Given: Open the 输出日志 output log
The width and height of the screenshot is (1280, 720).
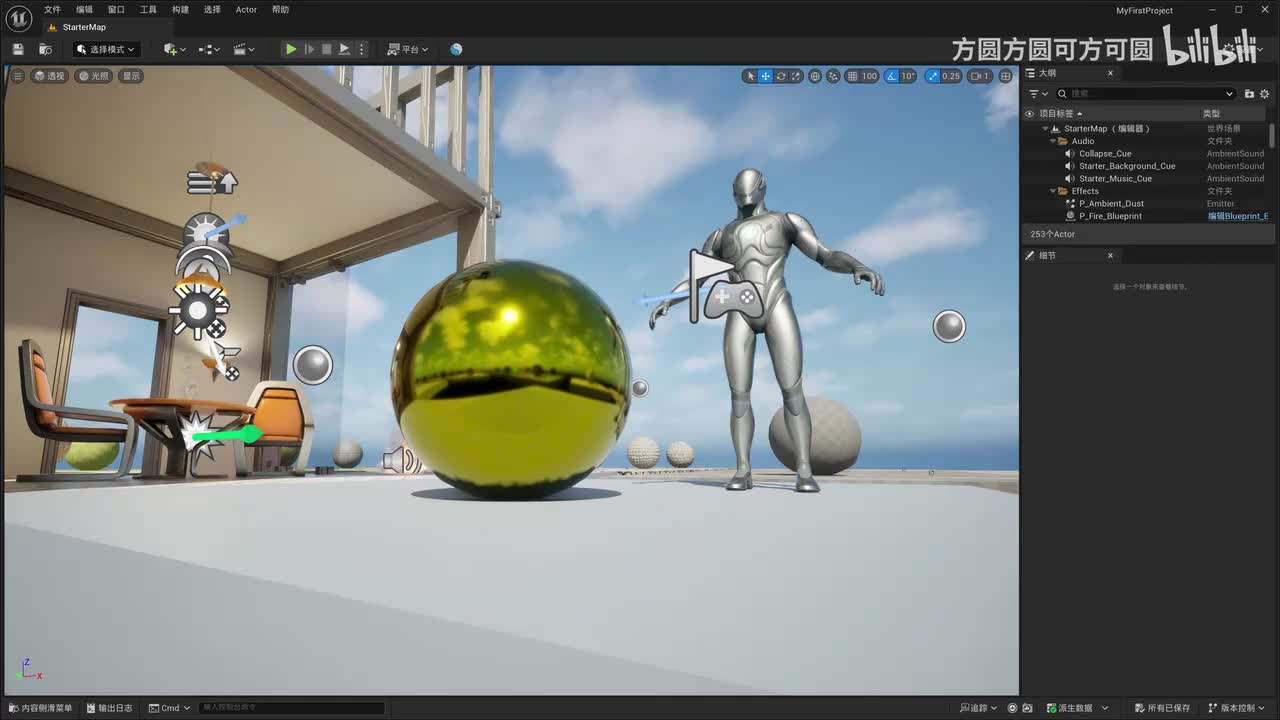Looking at the screenshot, I should pos(109,708).
